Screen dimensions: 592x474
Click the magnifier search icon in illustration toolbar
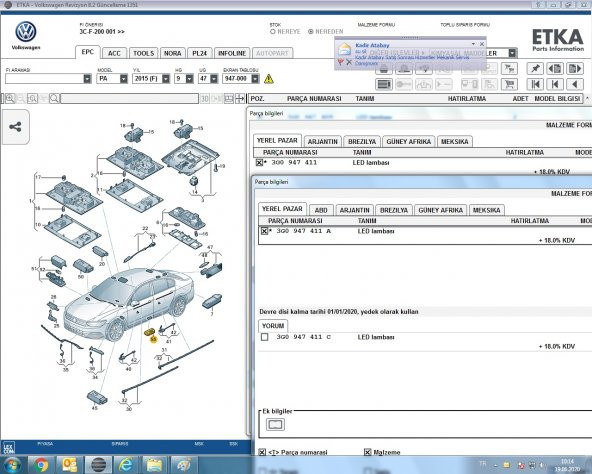(x=54, y=99)
